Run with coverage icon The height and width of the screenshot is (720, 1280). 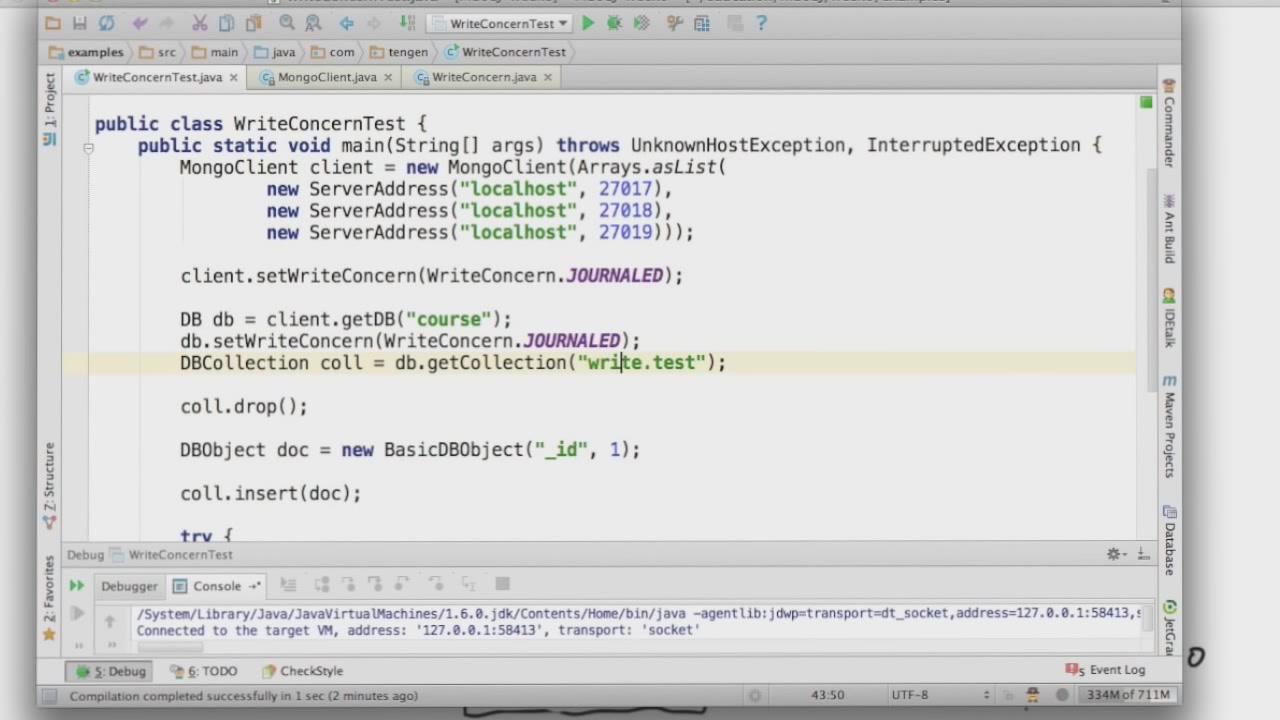click(640, 23)
